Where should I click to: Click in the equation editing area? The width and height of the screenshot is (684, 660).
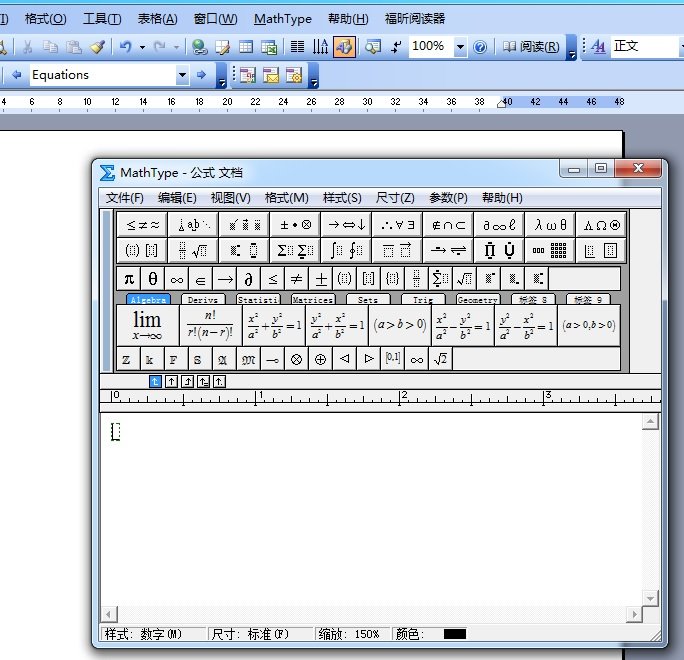tap(380, 510)
